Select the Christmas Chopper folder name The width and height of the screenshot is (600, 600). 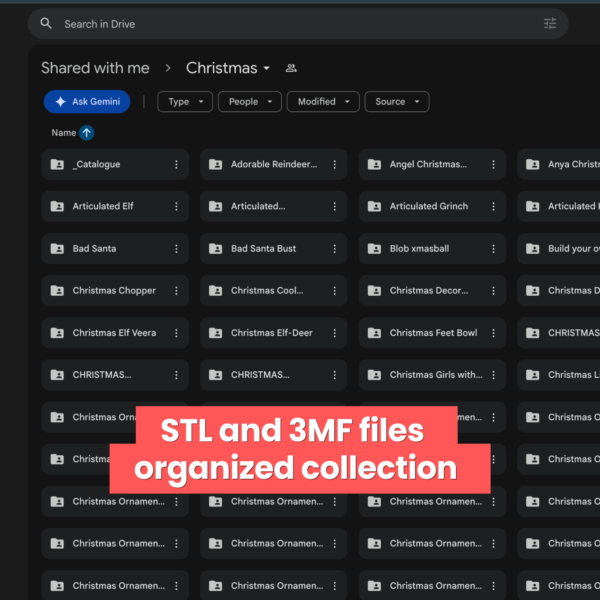click(114, 291)
